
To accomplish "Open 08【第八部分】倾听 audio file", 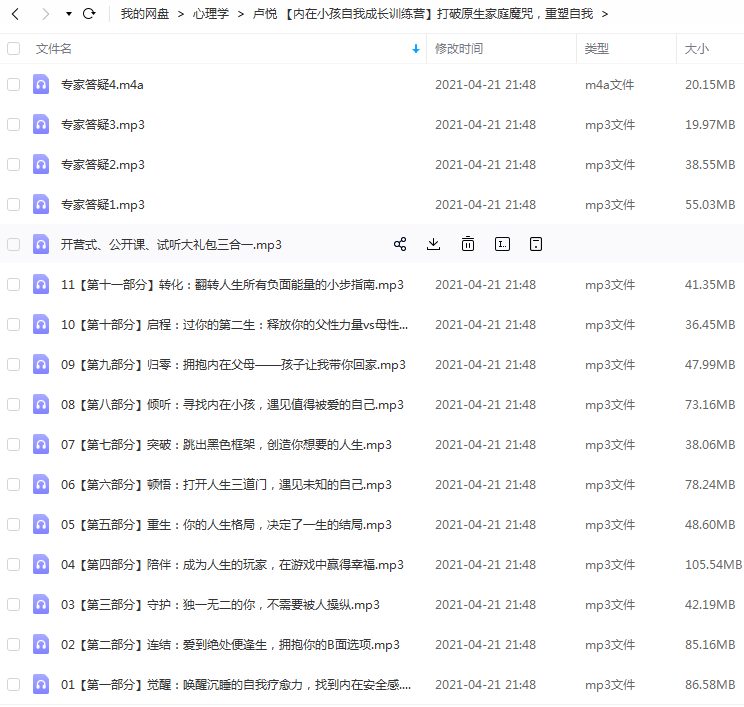I will [232, 405].
